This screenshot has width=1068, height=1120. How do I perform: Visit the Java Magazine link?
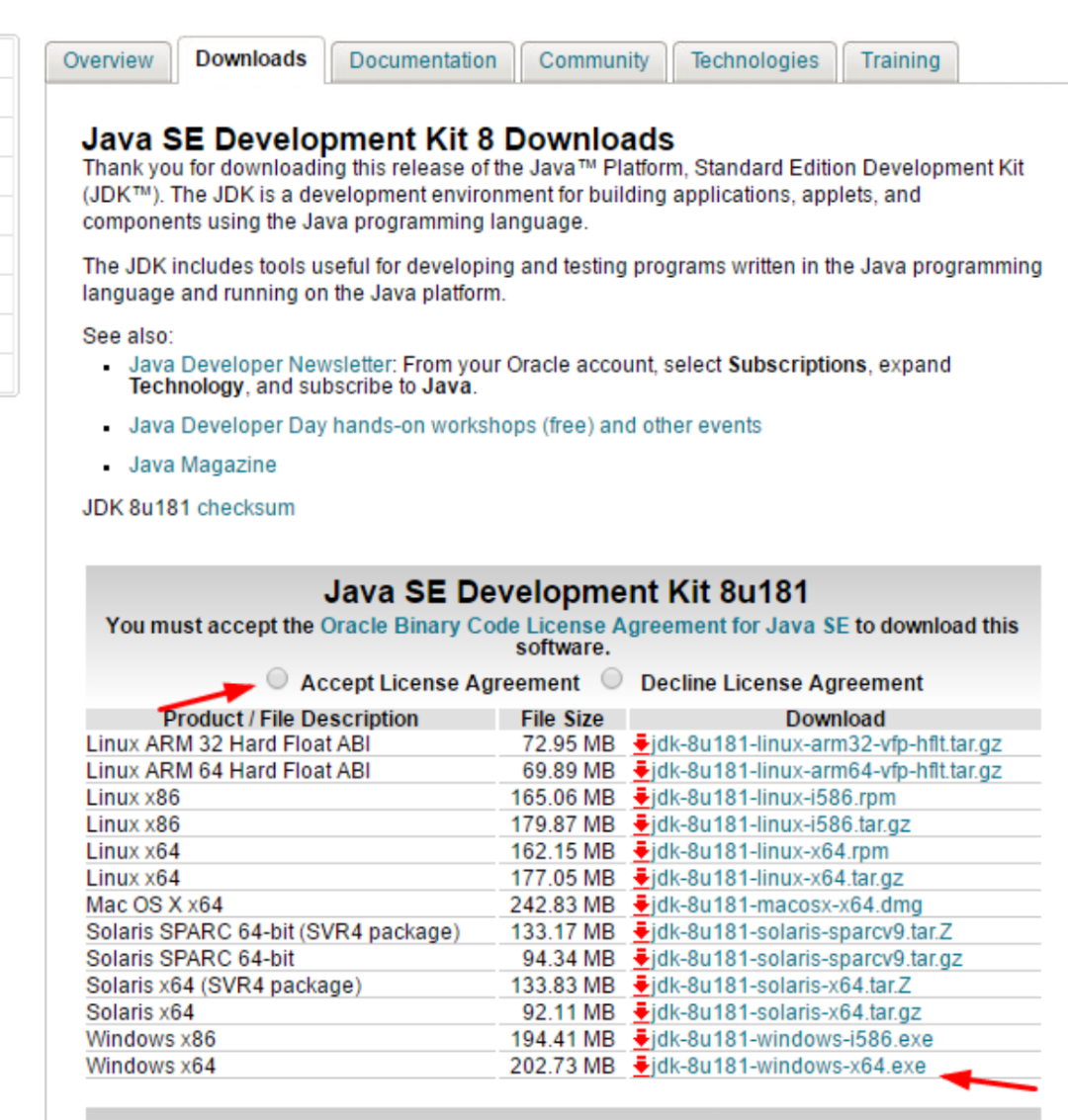click(x=203, y=465)
